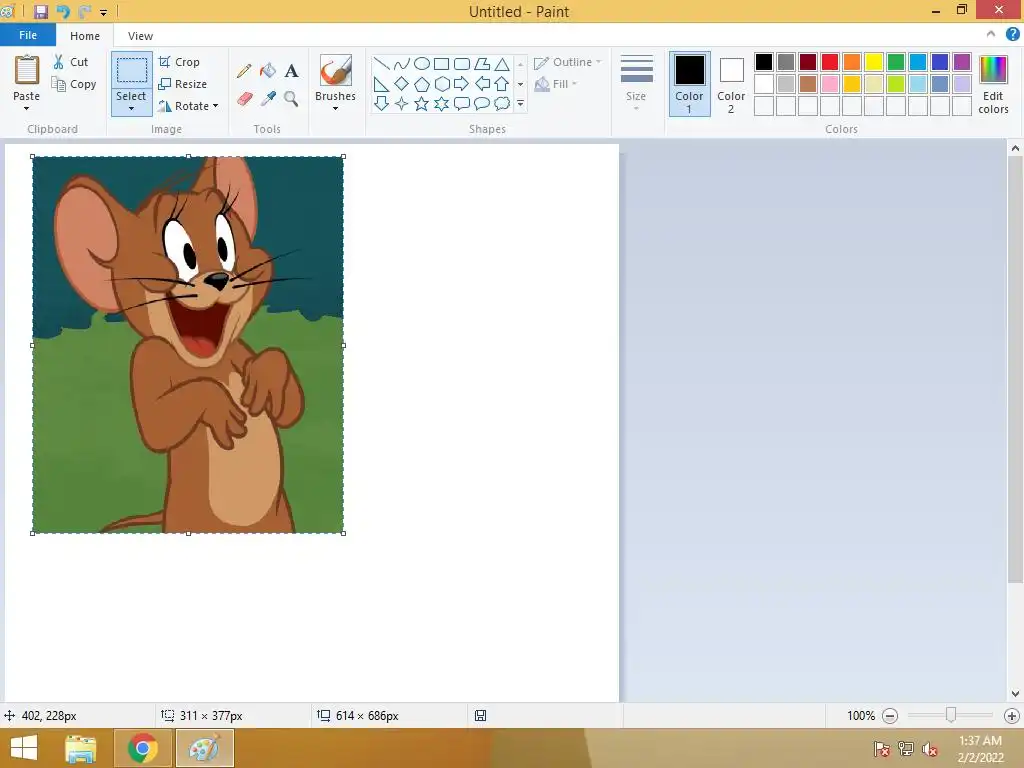Choose the Right triangle shape
Viewport: 1024px width, 768px height.
tap(381, 84)
